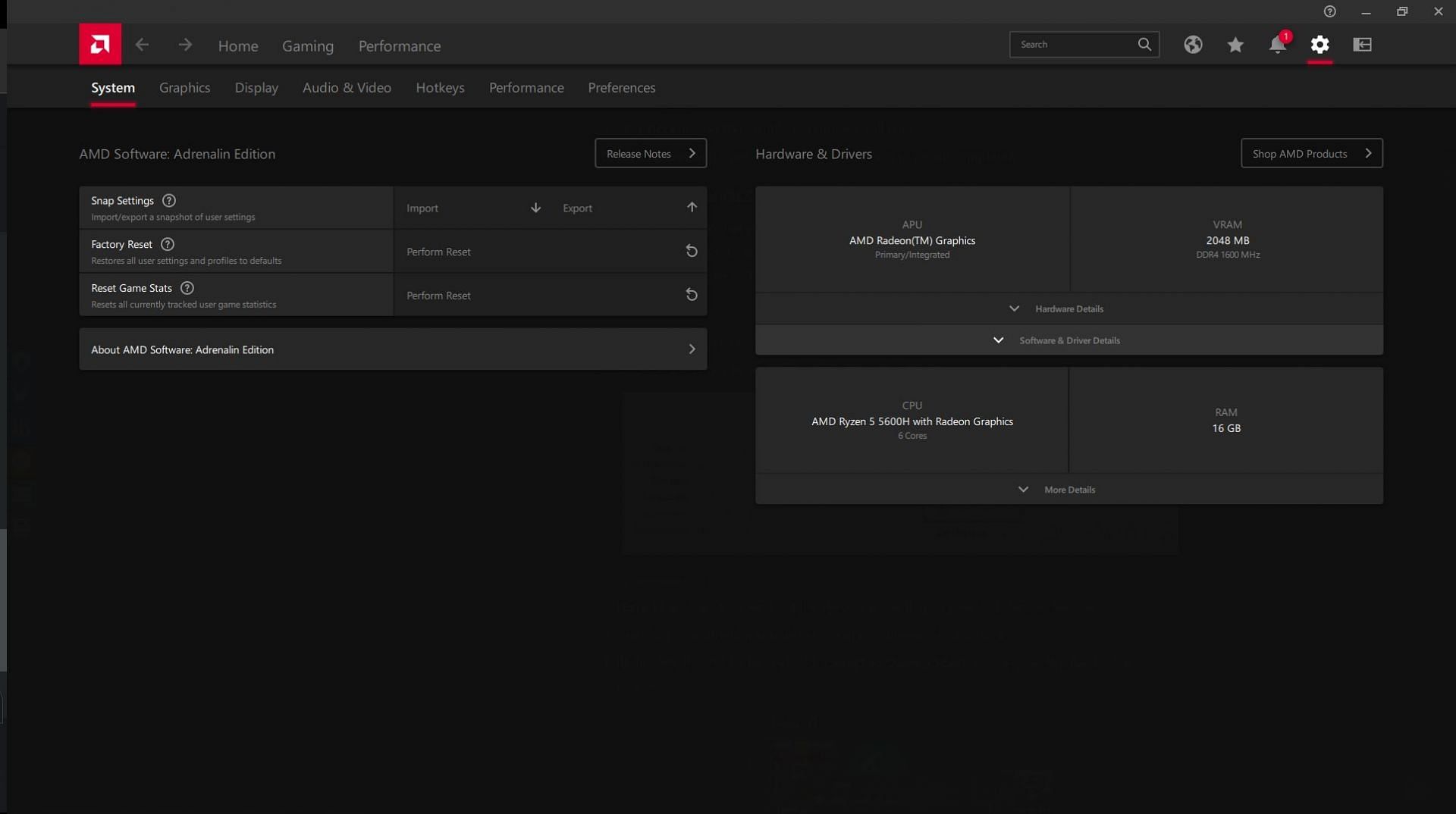The image size is (1456, 814).
Task: Click the AMD Software: Adrenalin Edition heading
Action: pos(177,154)
